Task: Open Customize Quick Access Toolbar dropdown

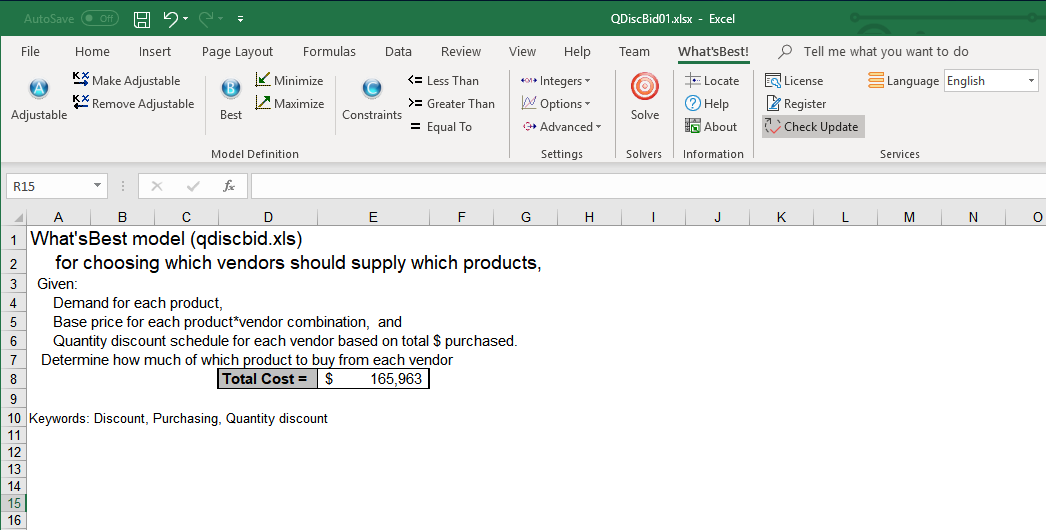Action: point(240,19)
